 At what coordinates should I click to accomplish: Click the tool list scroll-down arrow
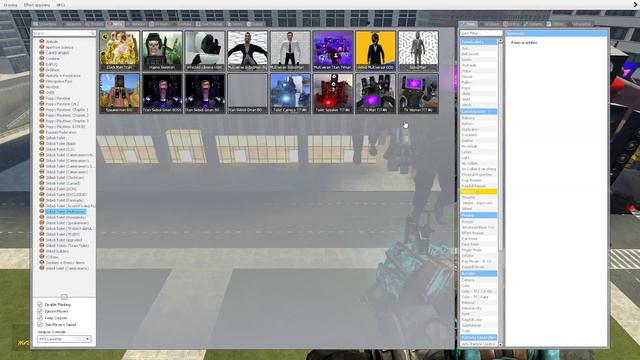click(x=501, y=344)
